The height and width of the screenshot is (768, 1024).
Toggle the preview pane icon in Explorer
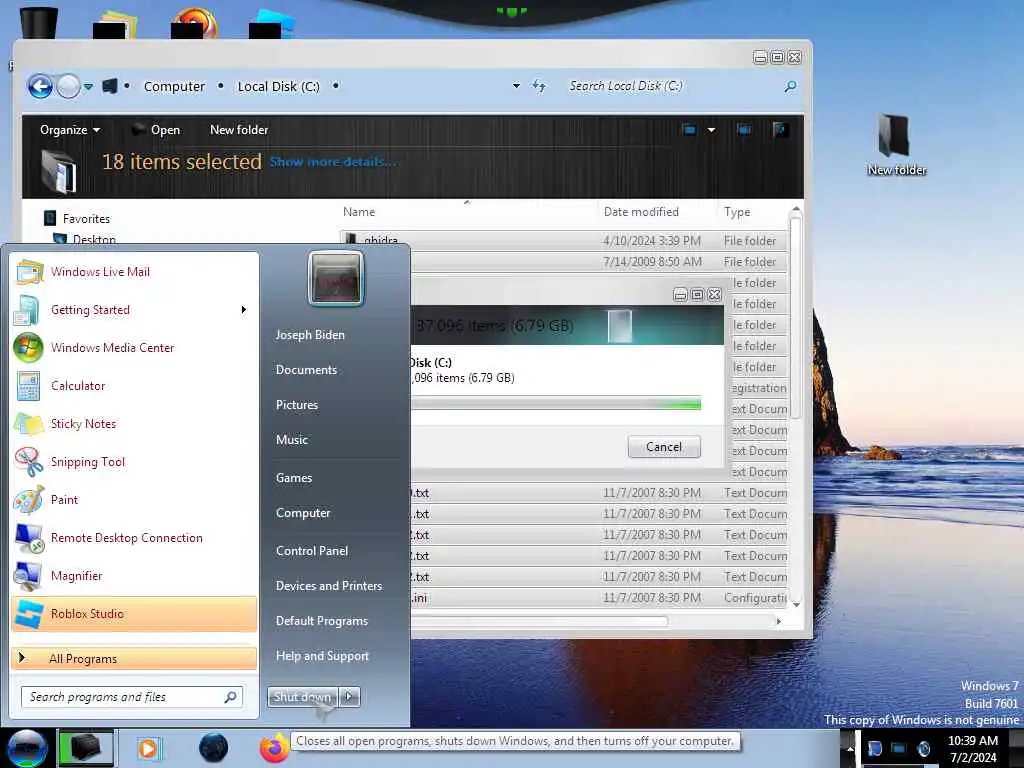click(744, 129)
